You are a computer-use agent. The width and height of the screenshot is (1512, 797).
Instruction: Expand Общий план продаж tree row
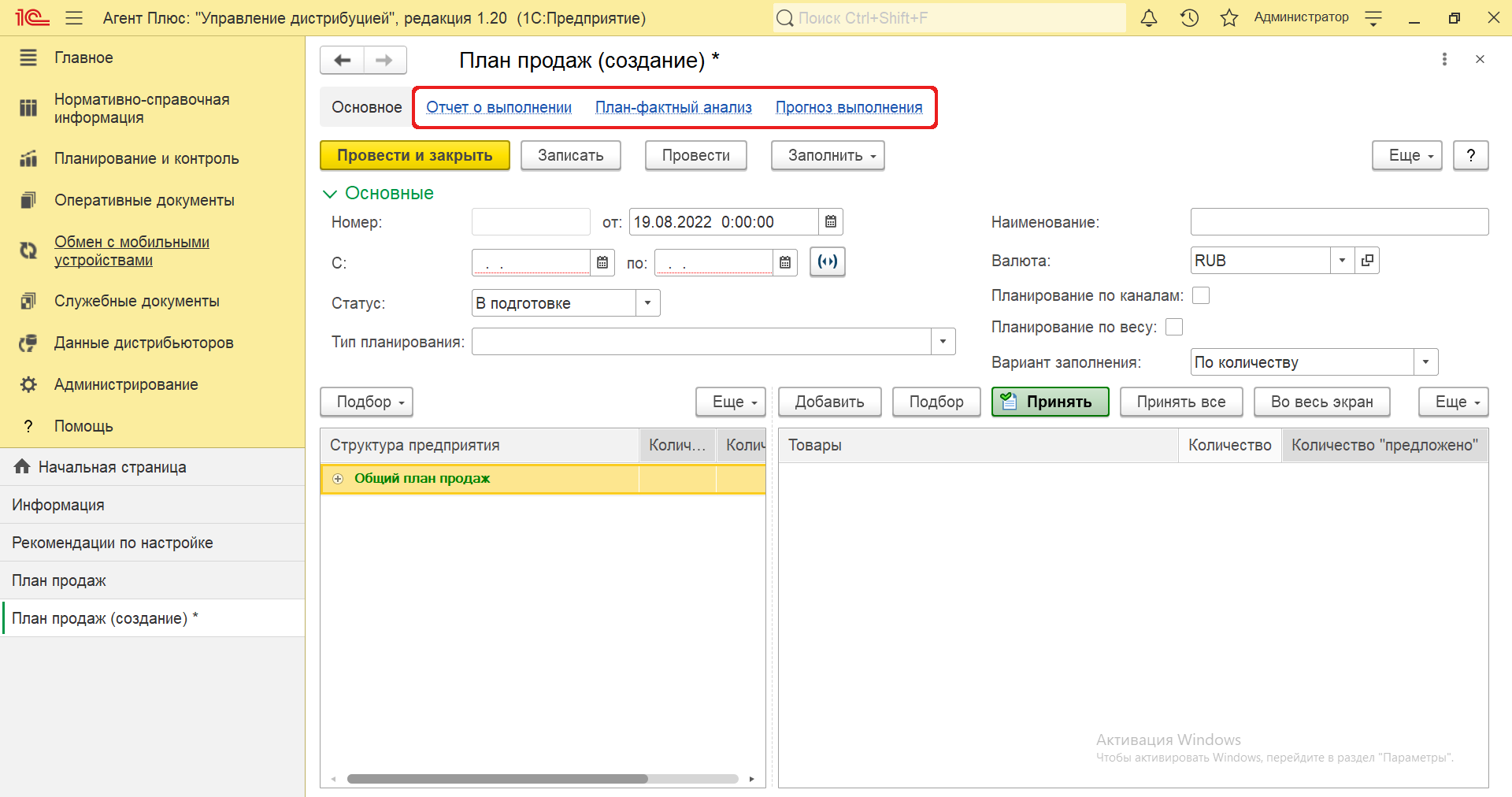[x=338, y=479]
